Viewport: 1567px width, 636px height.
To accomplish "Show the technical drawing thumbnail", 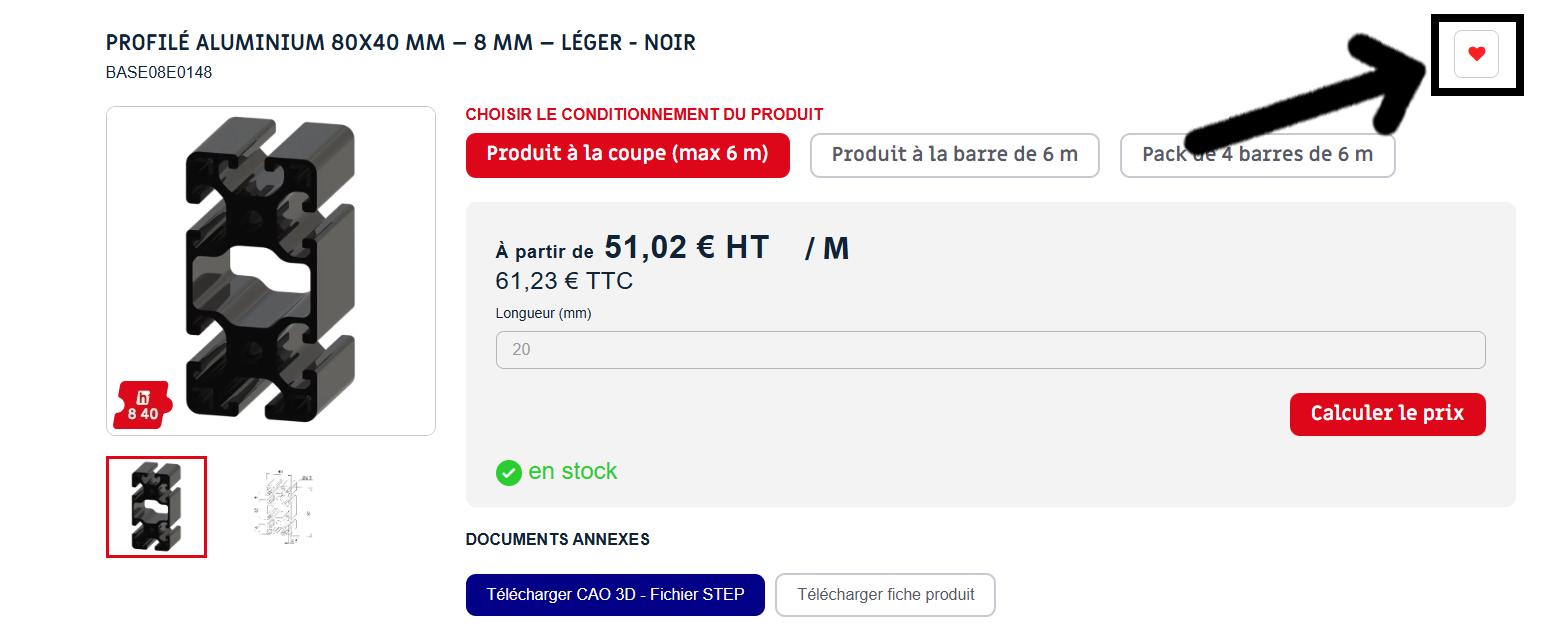I will click(x=280, y=506).
